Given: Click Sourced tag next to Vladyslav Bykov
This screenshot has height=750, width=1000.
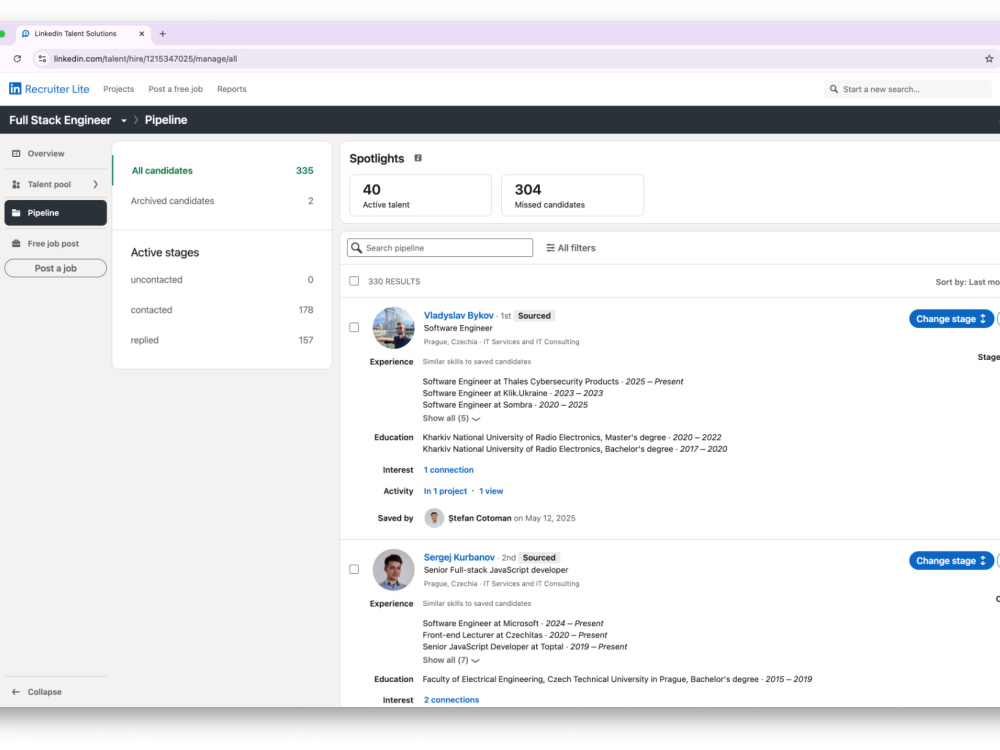Looking at the screenshot, I should [x=534, y=316].
